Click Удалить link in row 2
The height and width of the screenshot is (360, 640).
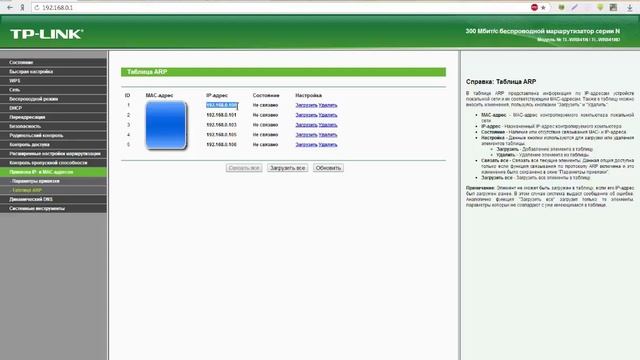[328, 115]
